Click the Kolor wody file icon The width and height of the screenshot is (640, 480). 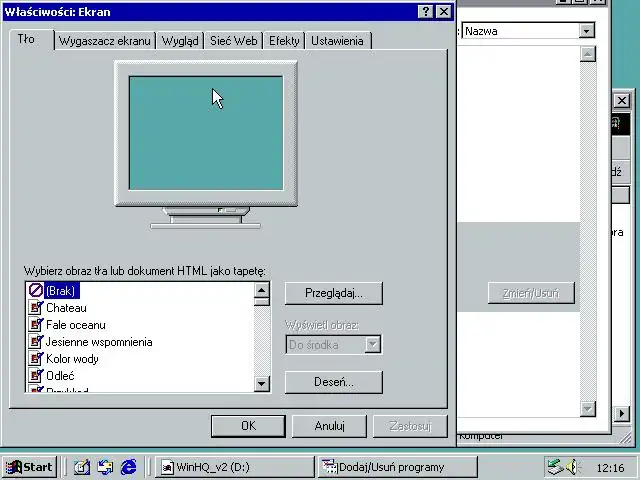tap(36, 359)
